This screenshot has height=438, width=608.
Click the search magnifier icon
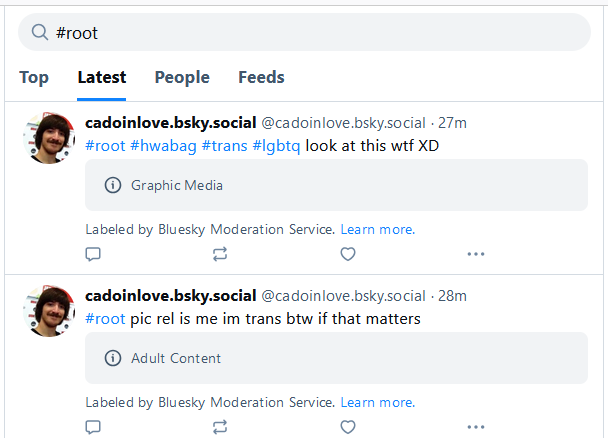[40, 32]
